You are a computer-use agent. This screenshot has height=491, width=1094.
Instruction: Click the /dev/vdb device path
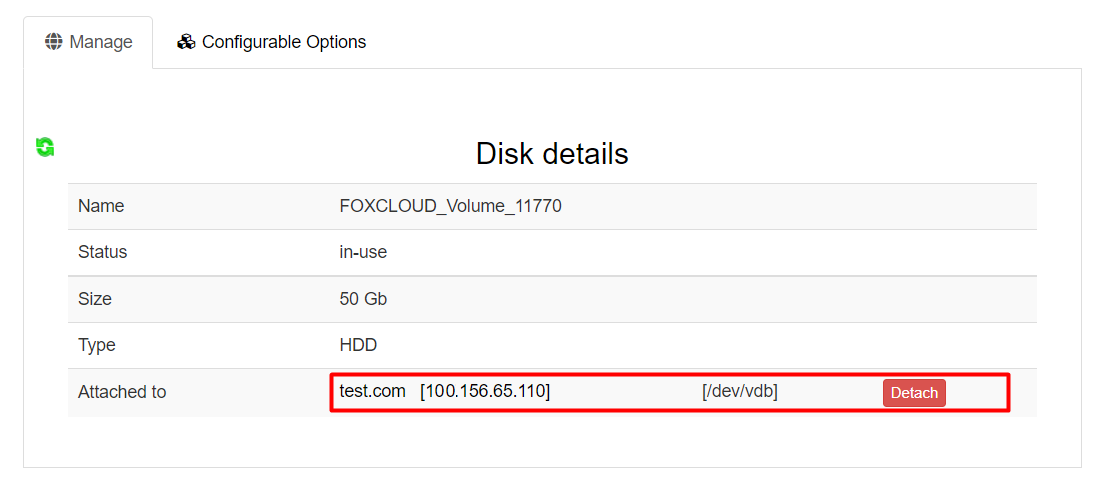tap(740, 392)
